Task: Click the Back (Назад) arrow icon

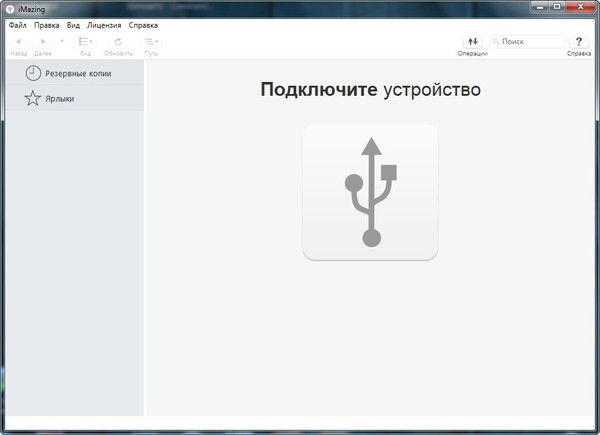Action: tap(18, 42)
